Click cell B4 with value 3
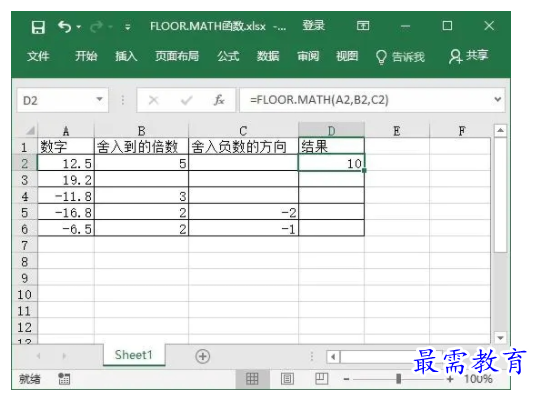This screenshot has height=393, width=535. coord(141,196)
